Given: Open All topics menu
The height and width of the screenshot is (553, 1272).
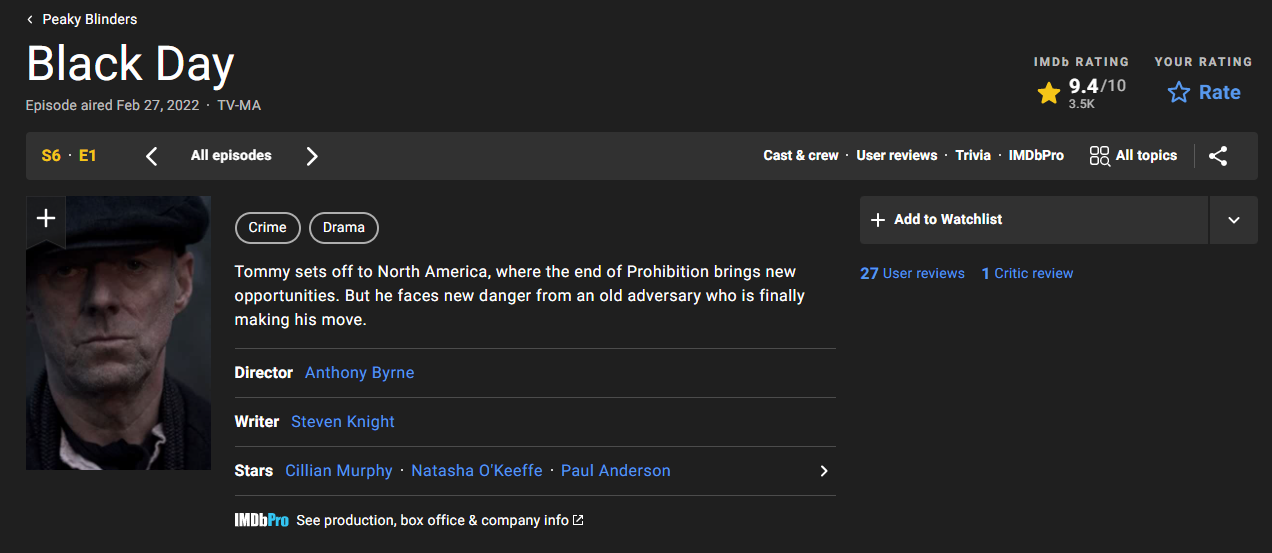Looking at the screenshot, I should click(x=1133, y=156).
